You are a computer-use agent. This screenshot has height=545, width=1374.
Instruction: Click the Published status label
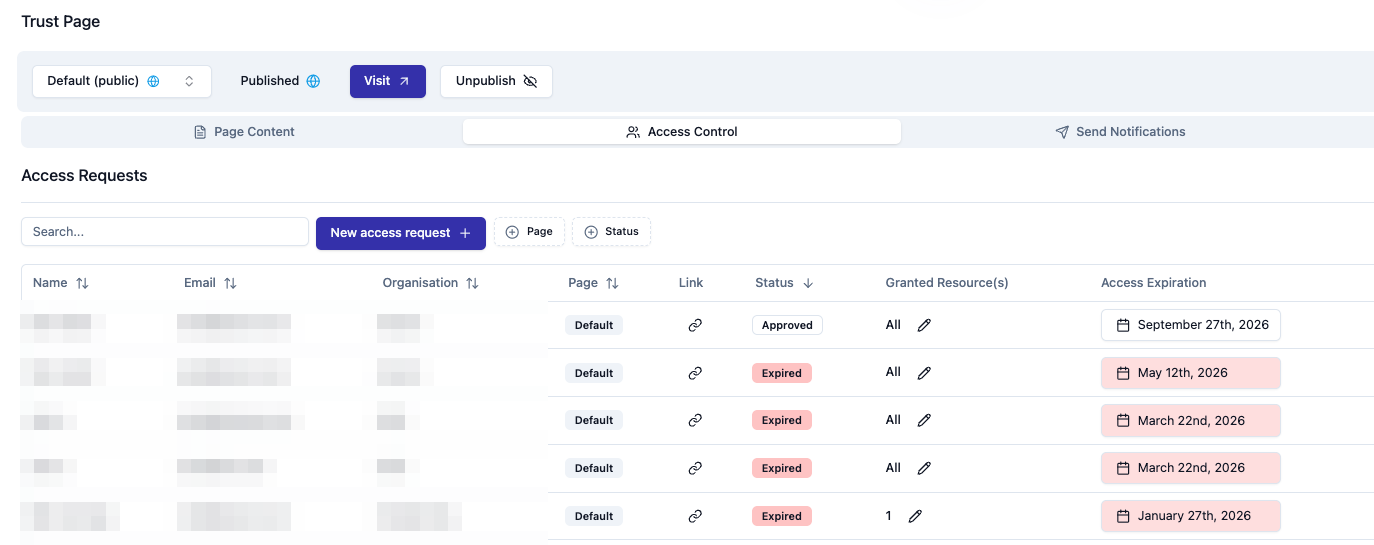[x=270, y=81]
